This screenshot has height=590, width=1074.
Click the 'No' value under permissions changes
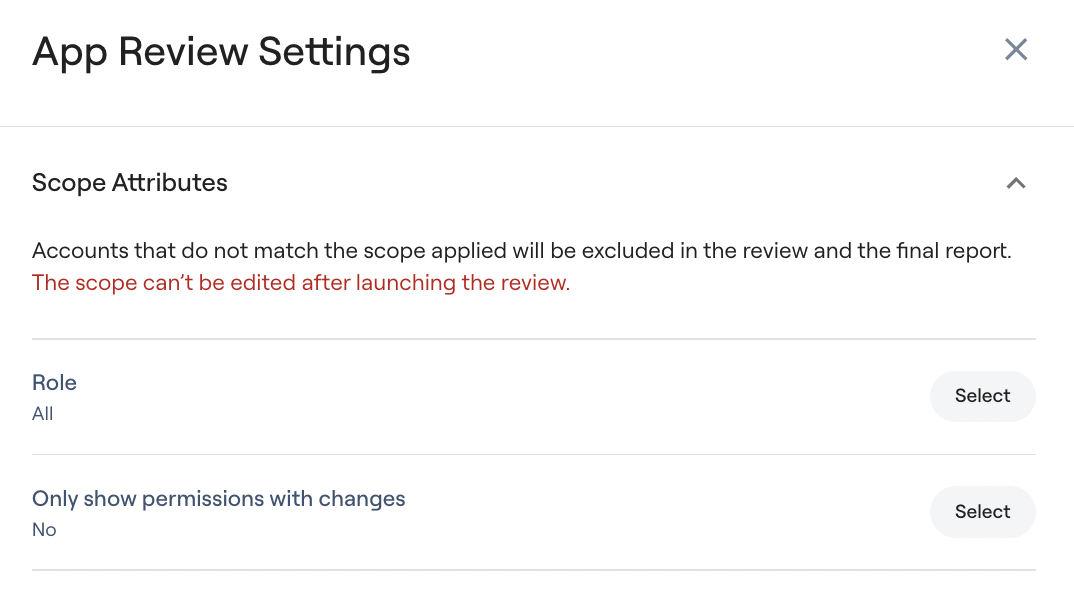click(44, 530)
